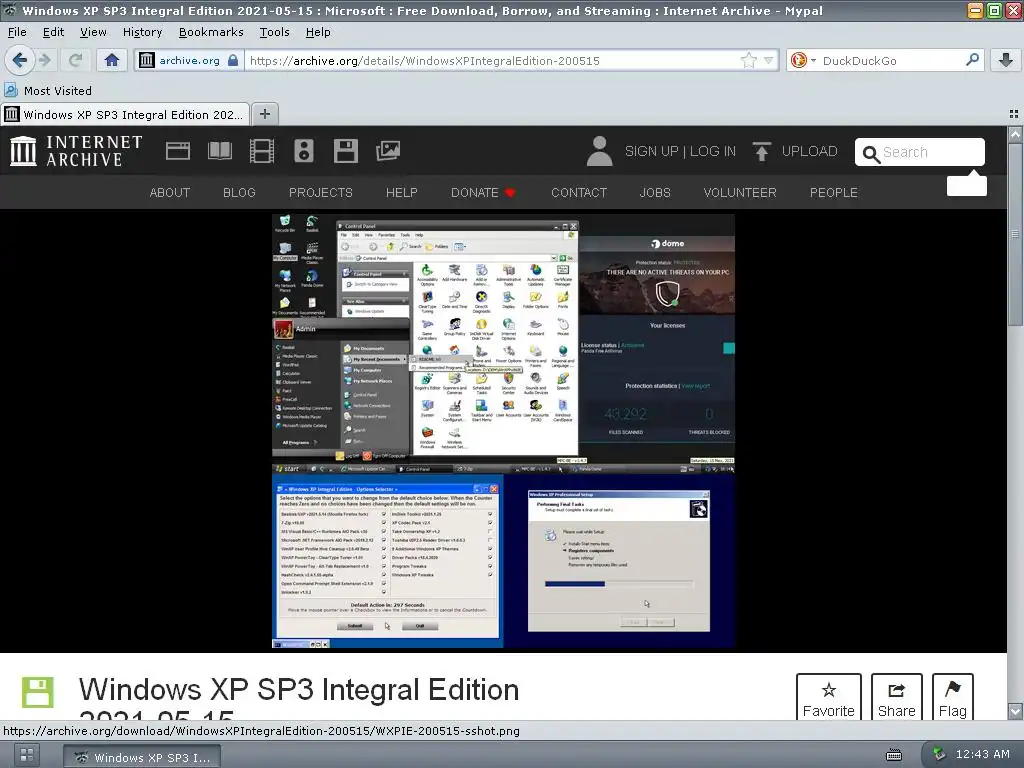Click the list all tabs icon

[x=1014, y=114]
